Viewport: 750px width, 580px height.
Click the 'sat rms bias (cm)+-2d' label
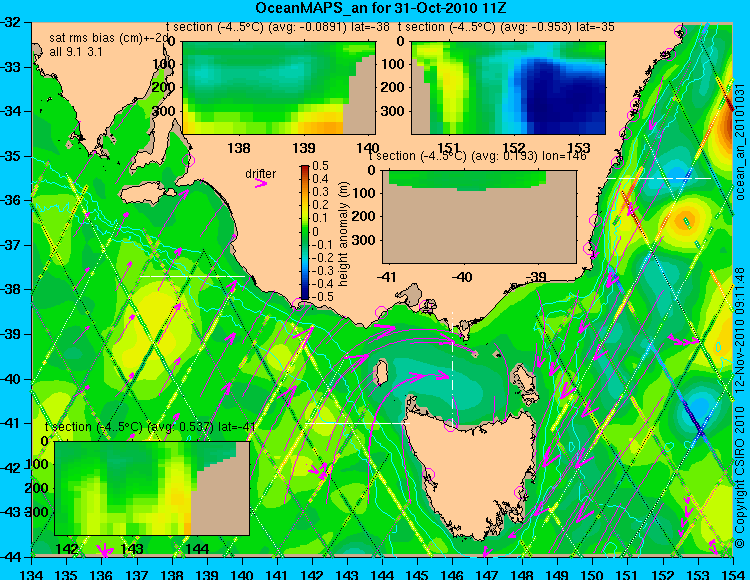click(x=110, y=39)
